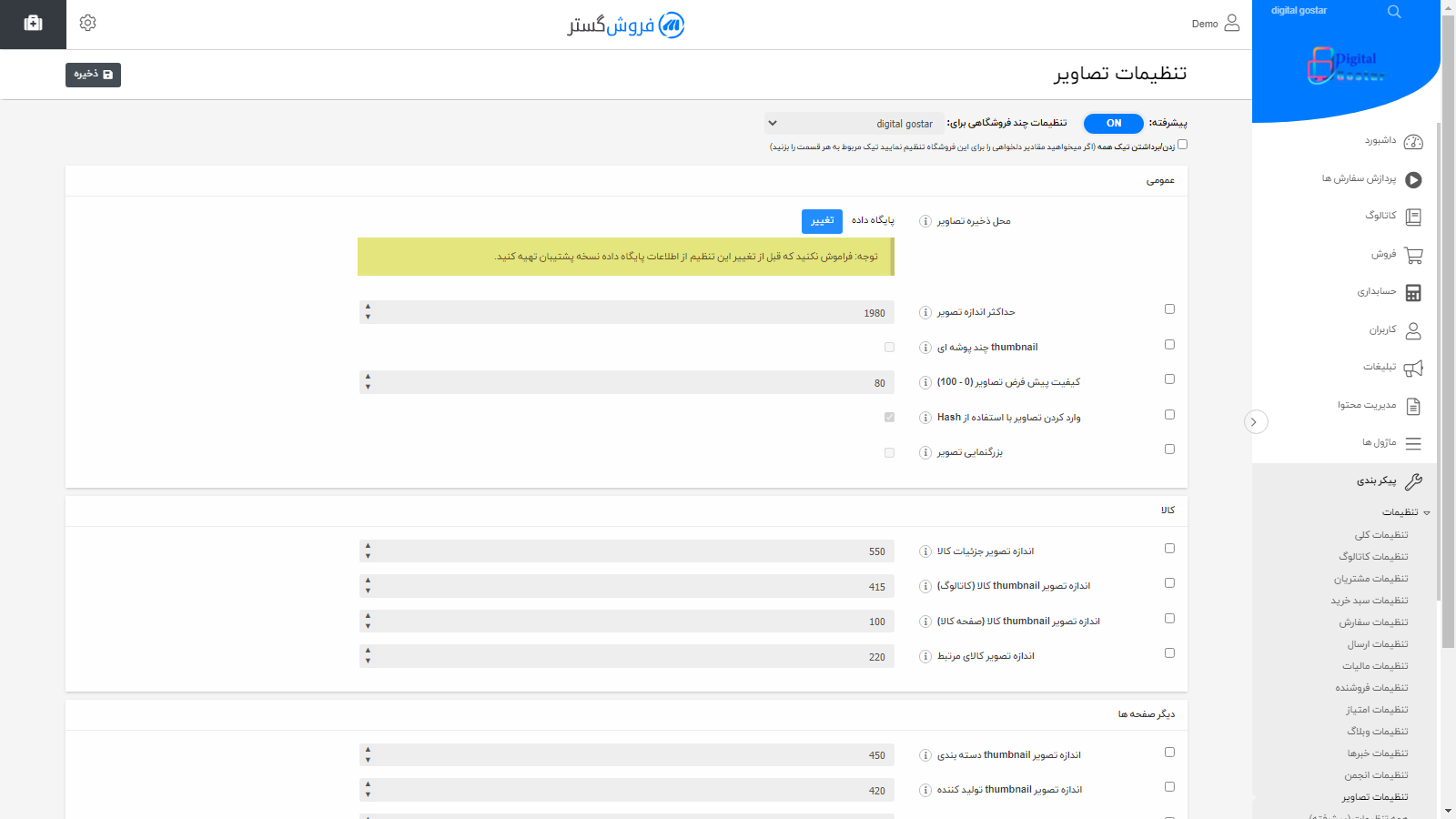
Task: Select the کاتالوگ catalog icon
Action: point(1412,217)
